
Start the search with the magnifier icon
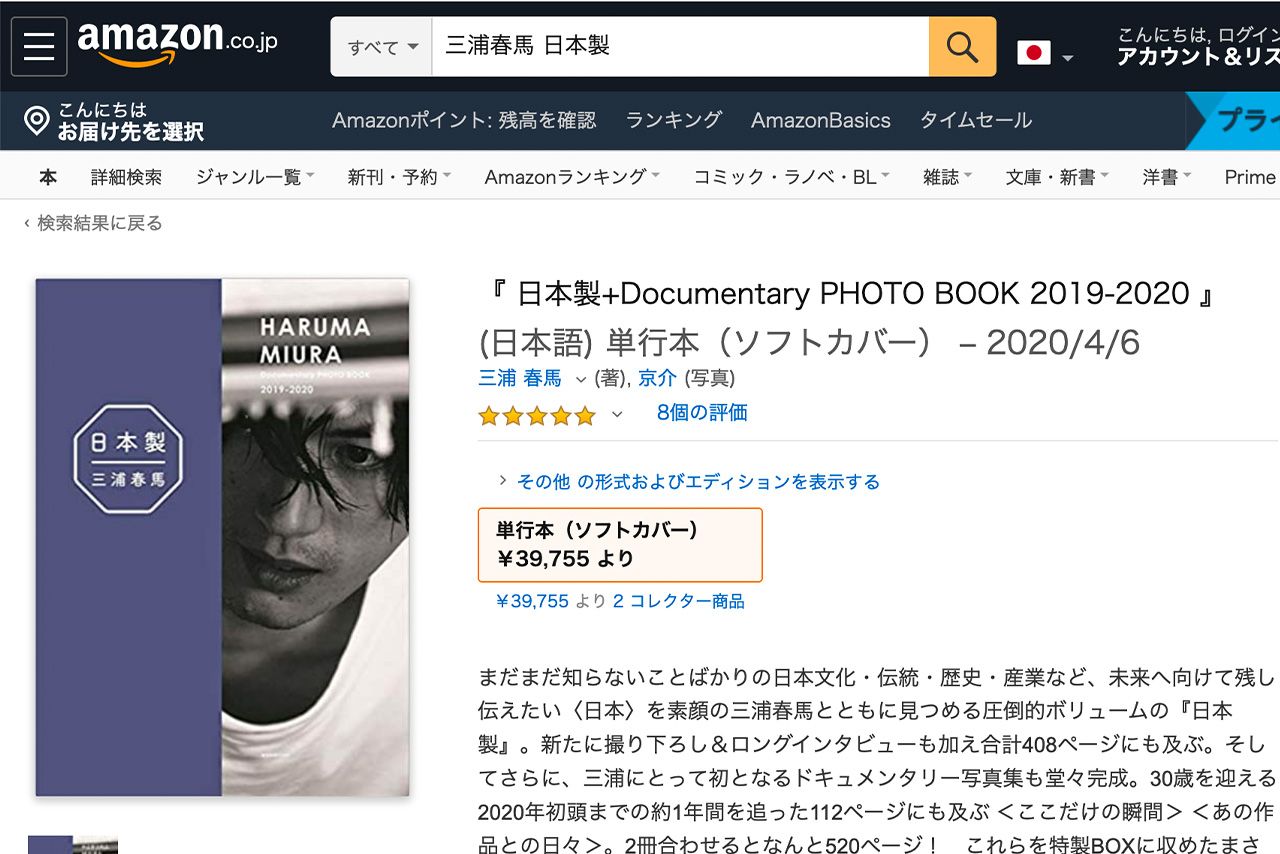960,45
